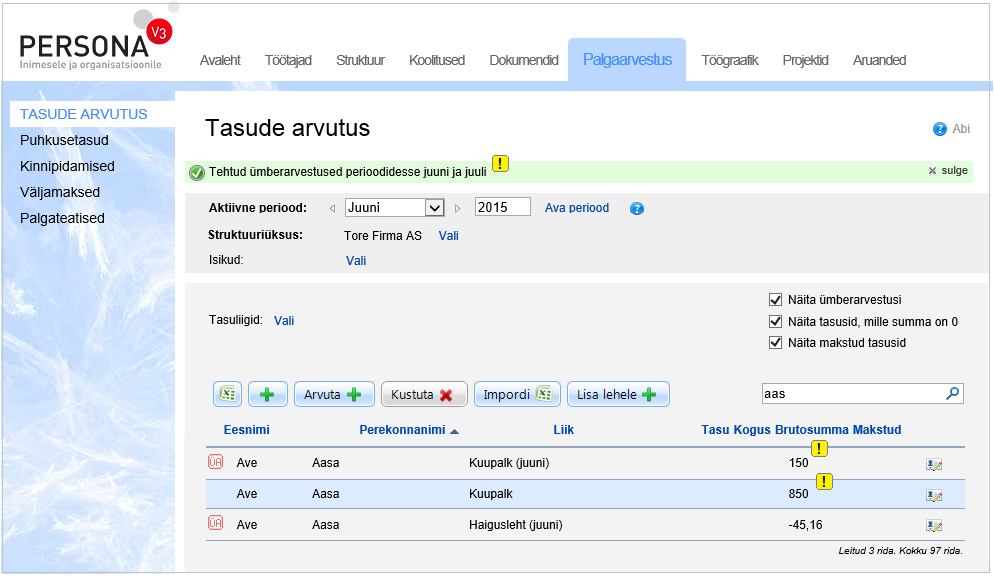Click the green plus add button

(x=267, y=394)
